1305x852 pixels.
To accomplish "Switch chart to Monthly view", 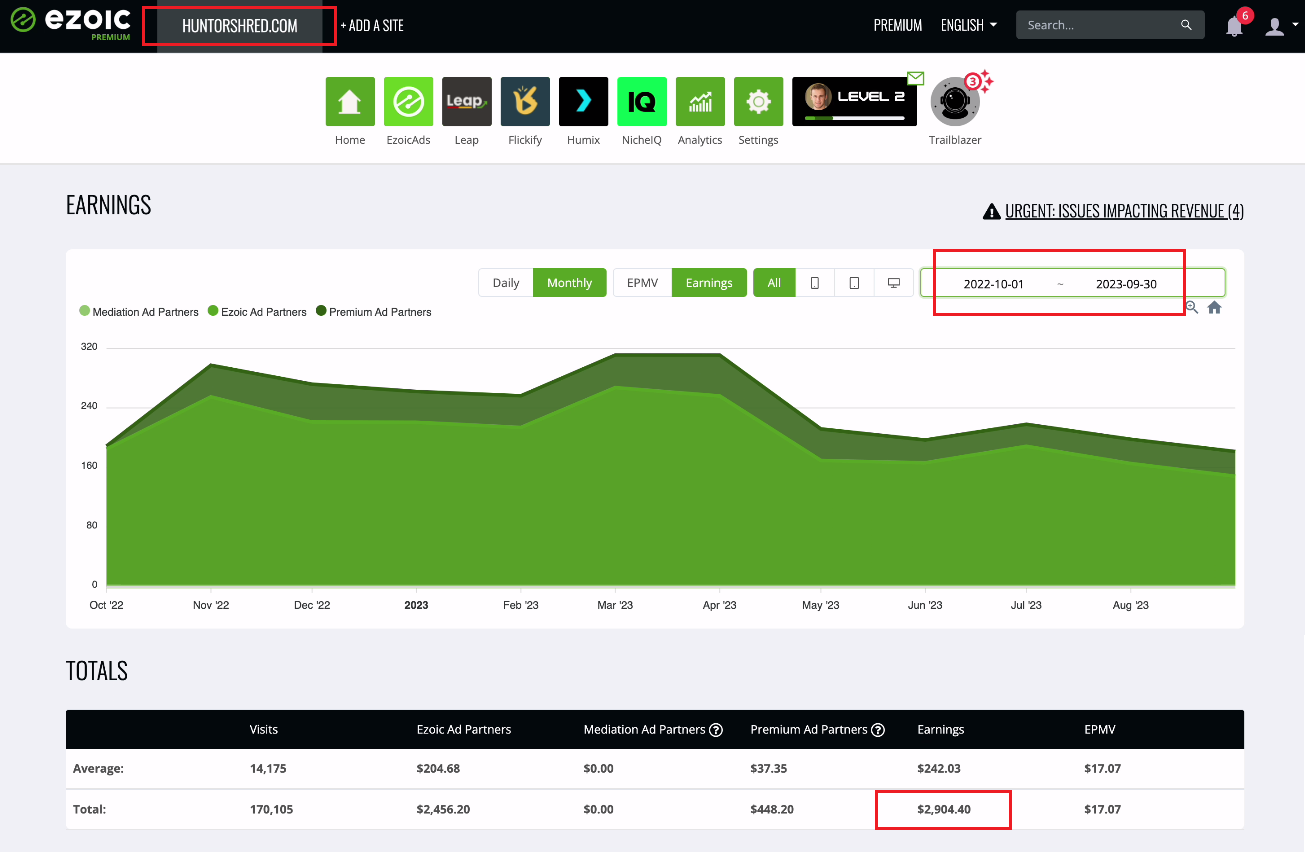I will coord(570,283).
